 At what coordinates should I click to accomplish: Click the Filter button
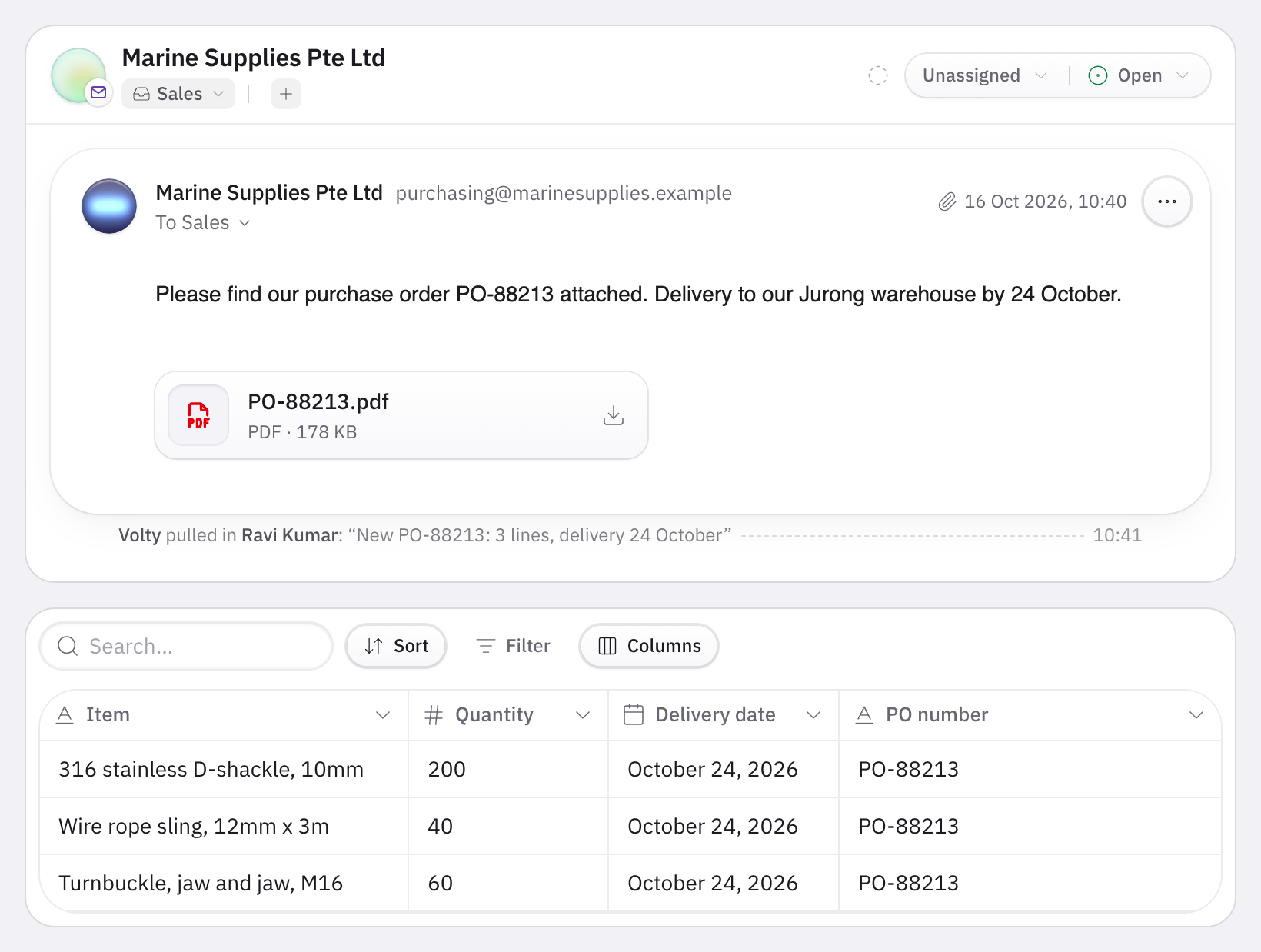tap(513, 646)
